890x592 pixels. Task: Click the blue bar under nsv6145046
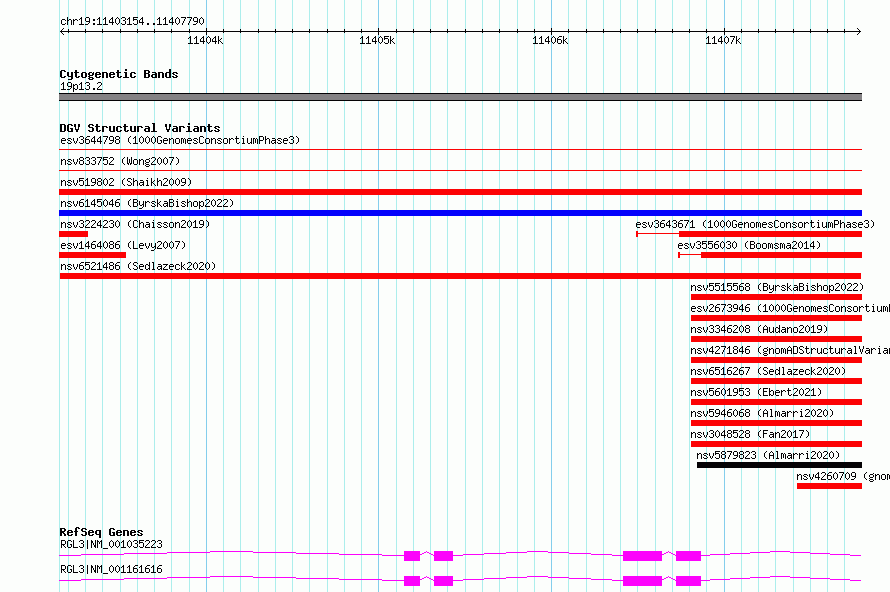click(460, 213)
